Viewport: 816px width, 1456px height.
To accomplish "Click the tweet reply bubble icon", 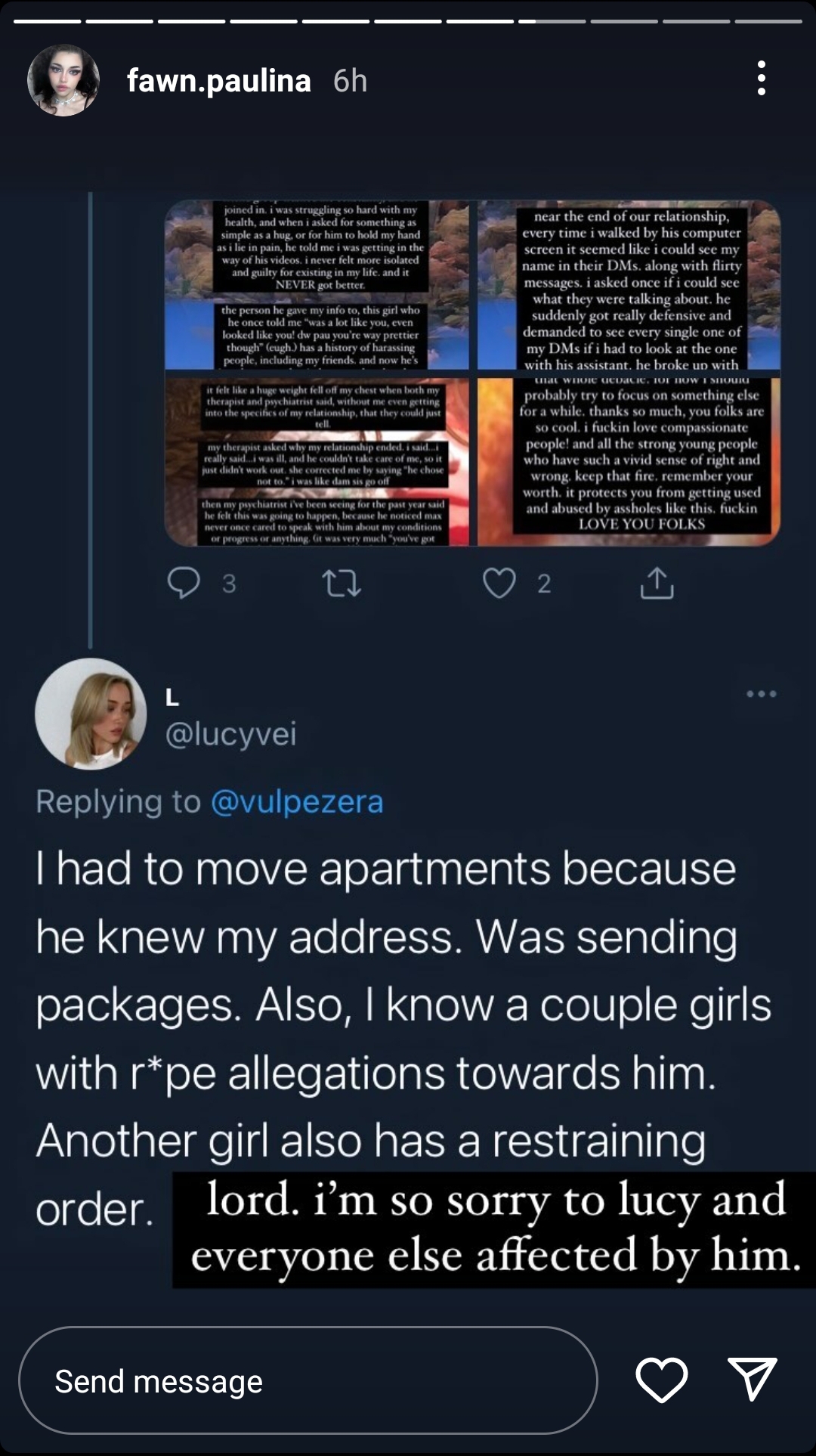I will click(184, 583).
